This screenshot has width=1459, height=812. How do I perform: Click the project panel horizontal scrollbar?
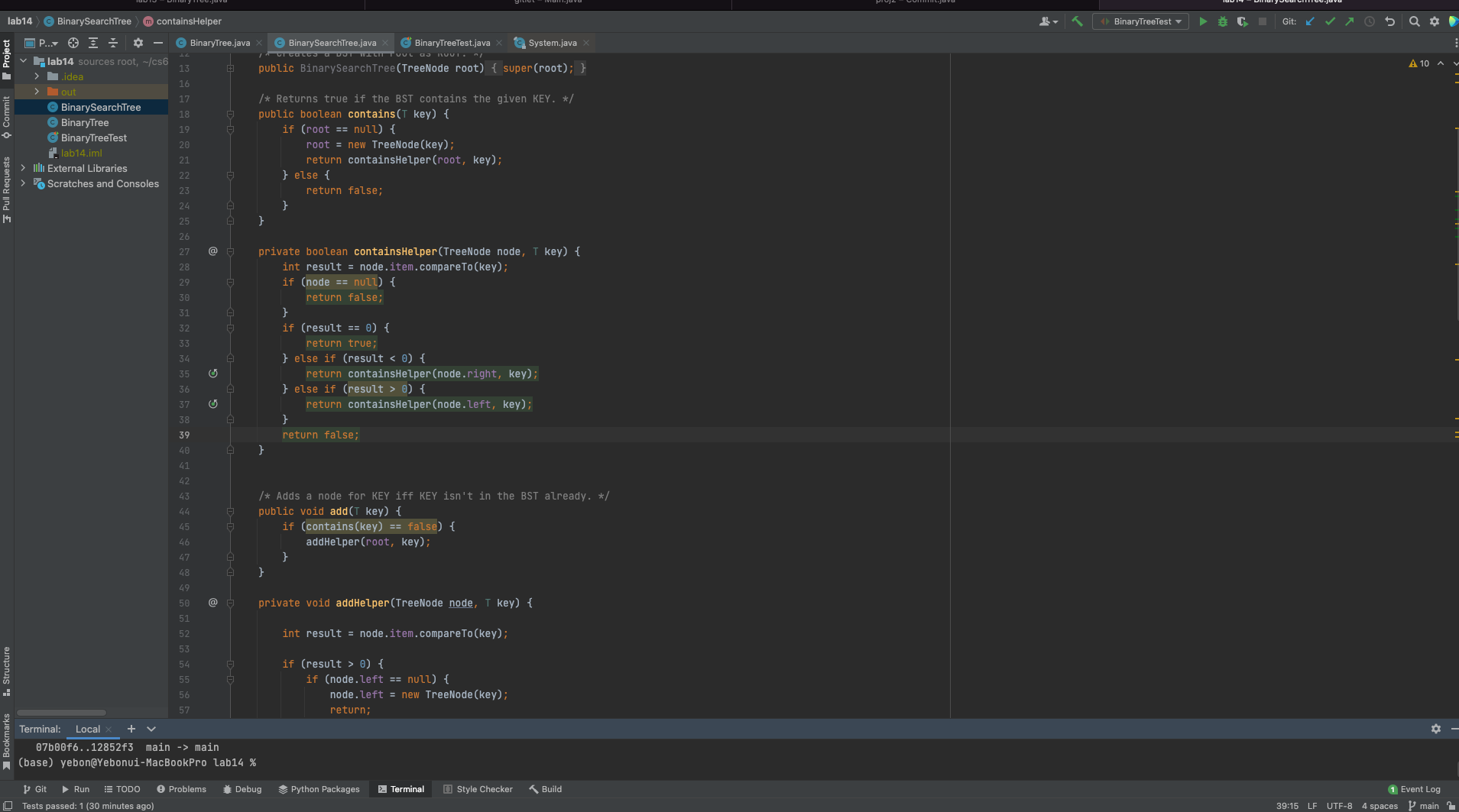pyautogui.click(x=61, y=713)
